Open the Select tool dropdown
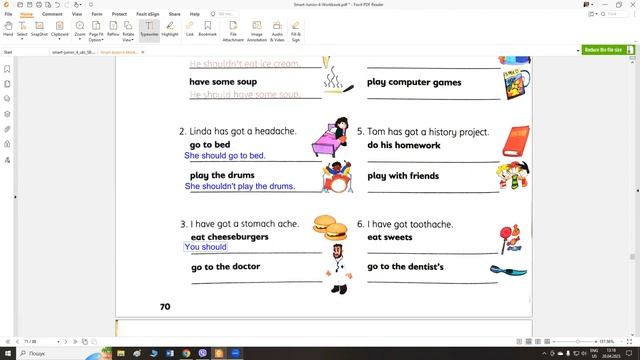The width and height of the screenshot is (640, 360). tap(22, 39)
